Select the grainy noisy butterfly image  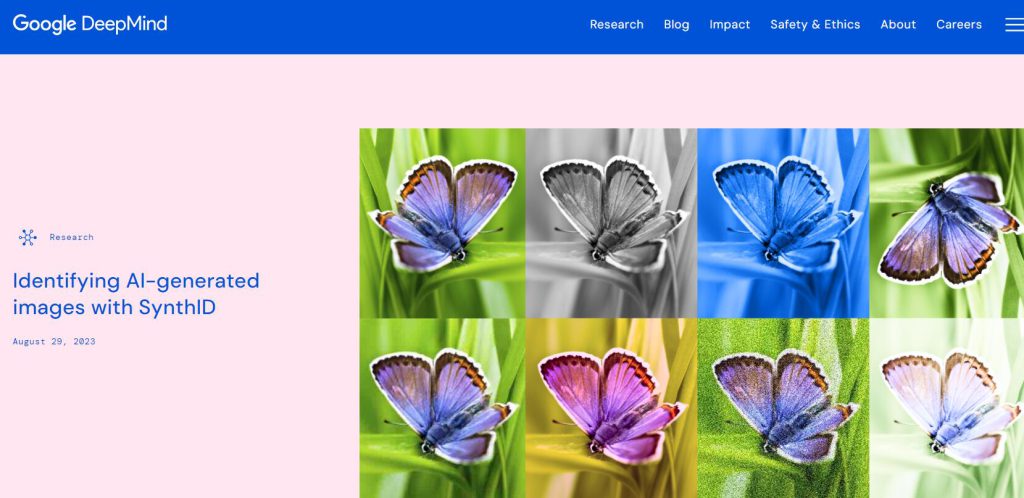point(783,407)
